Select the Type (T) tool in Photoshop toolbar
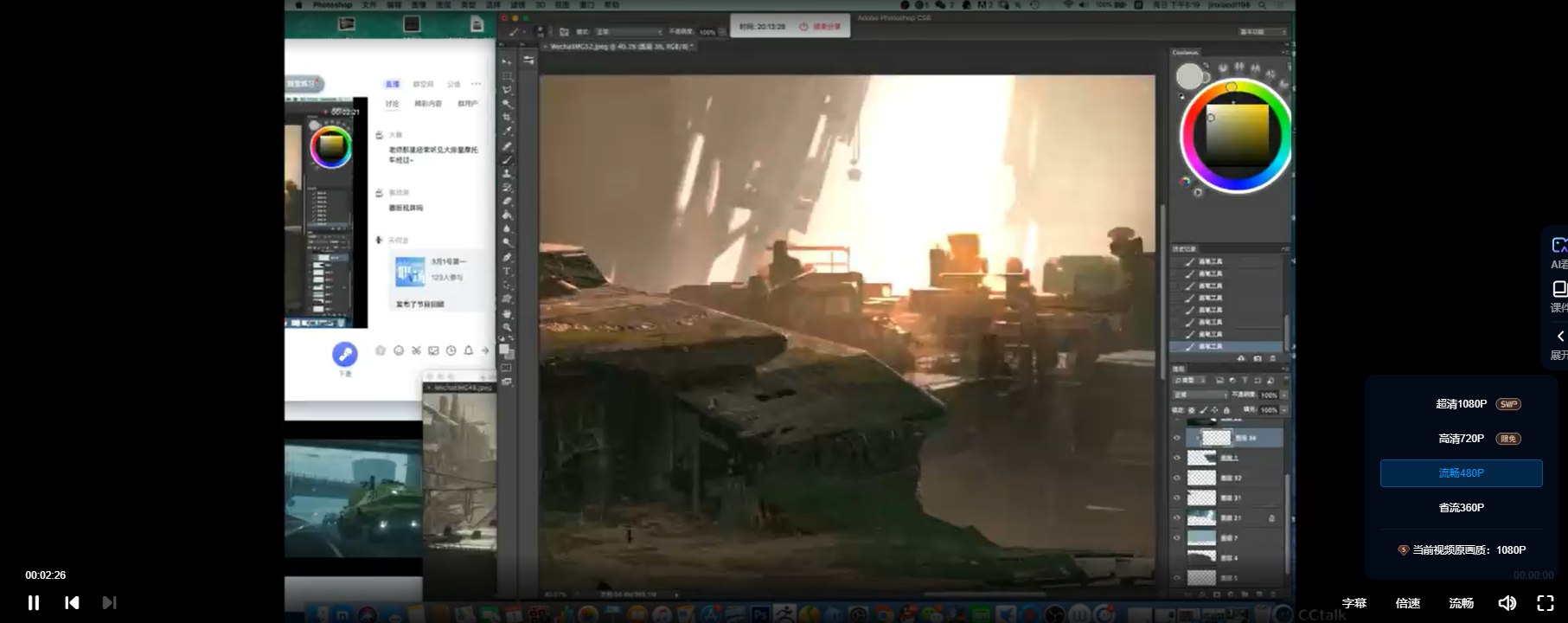This screenshot has height=623, width=1568. click(508, 271)
